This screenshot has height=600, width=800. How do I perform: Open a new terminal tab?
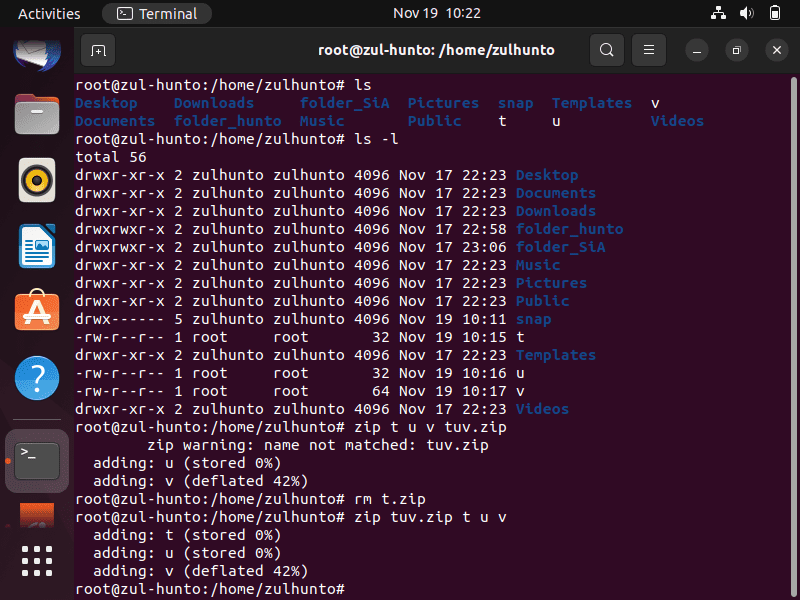[98, 50]
